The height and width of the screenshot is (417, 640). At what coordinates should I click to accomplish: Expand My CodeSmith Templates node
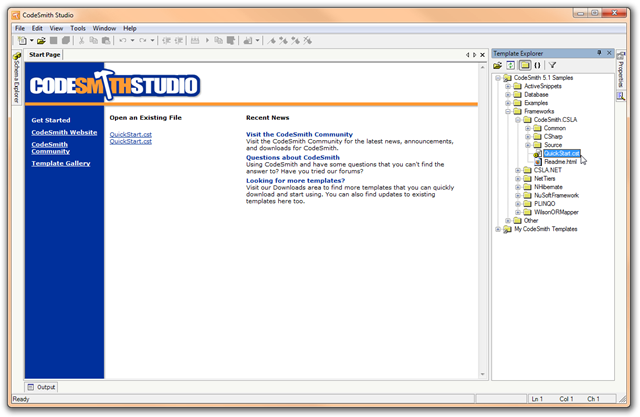498,229
